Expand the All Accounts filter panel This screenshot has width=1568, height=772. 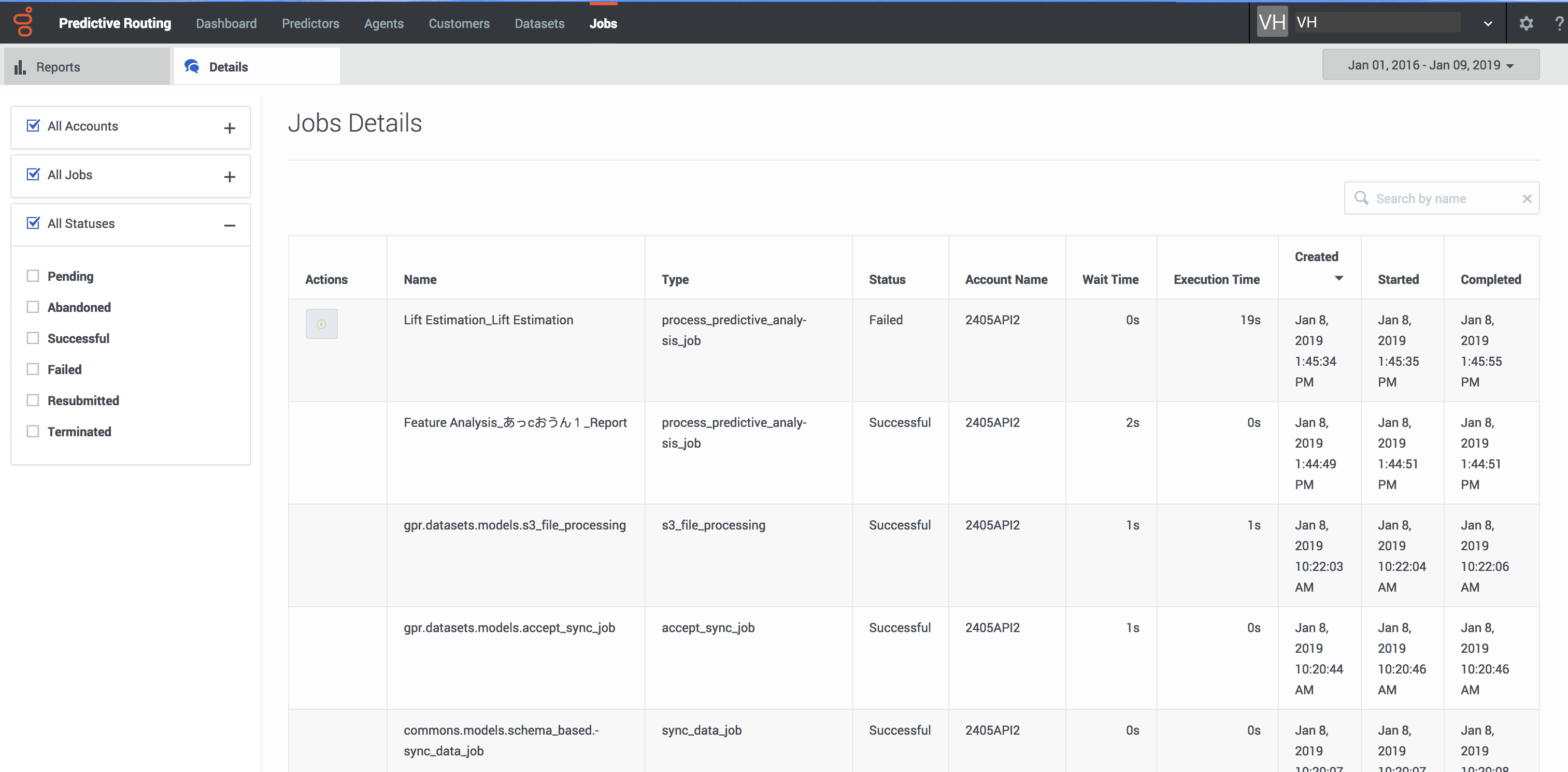click(x=230, y=128)
